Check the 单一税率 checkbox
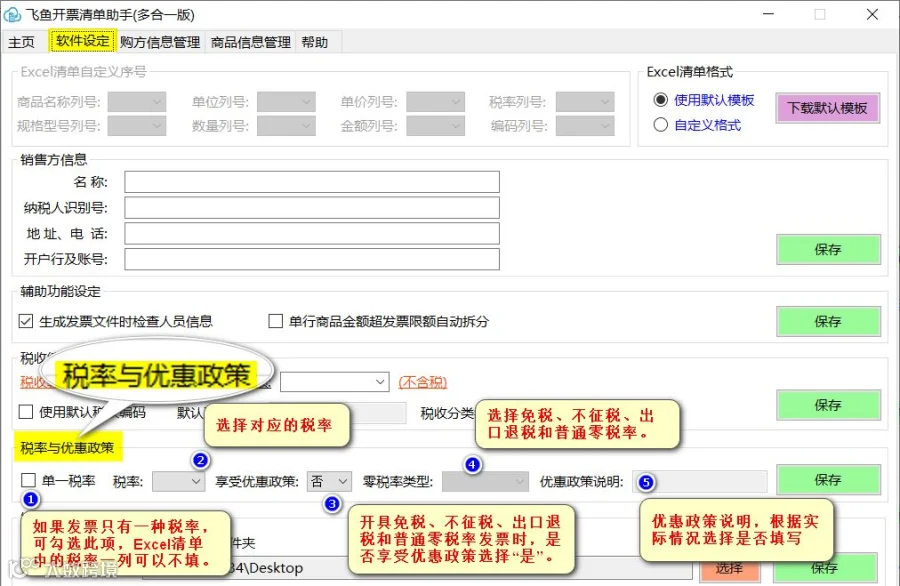Image resolution: width=900 pixels, height=586 pixels. 28,480
